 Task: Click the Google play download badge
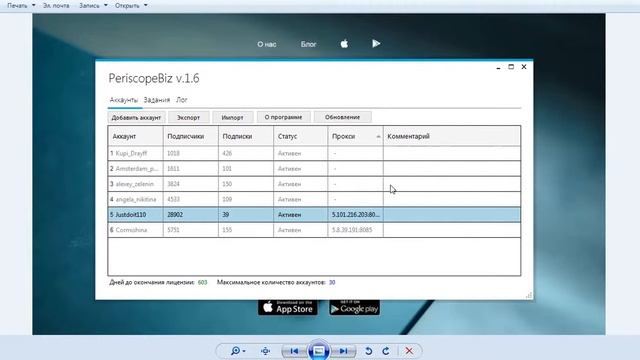click(354, 308)
